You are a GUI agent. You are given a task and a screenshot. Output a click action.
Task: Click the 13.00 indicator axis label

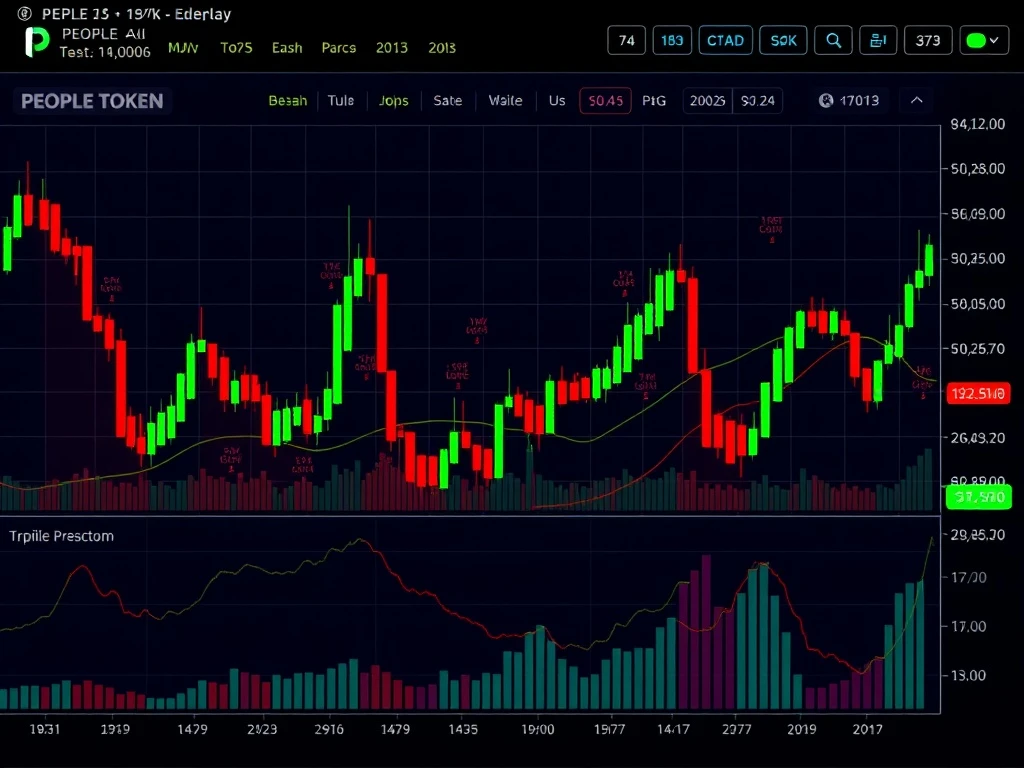click(x=968, y=675)
